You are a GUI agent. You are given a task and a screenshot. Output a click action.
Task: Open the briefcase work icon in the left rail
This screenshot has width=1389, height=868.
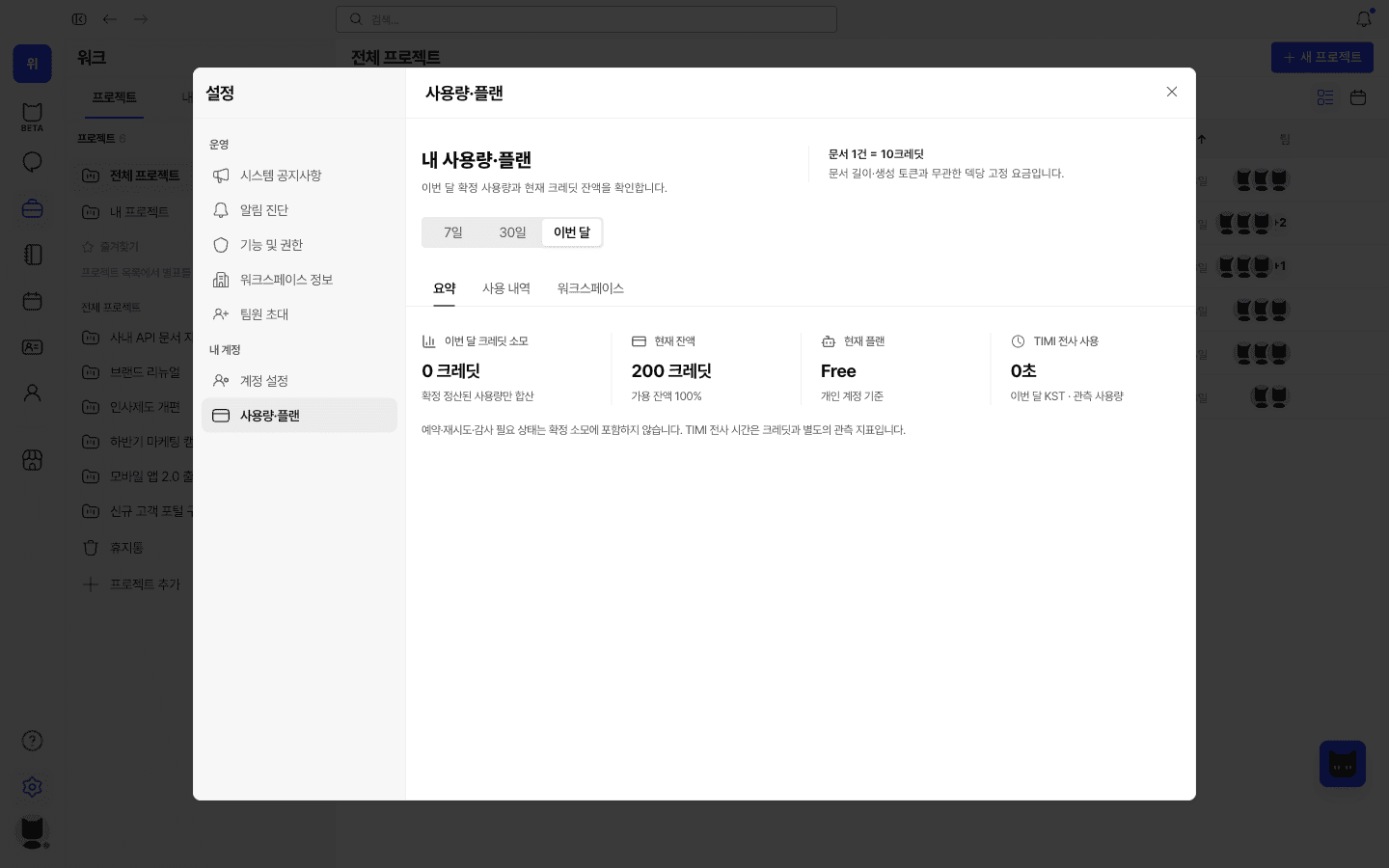(32, 208)
